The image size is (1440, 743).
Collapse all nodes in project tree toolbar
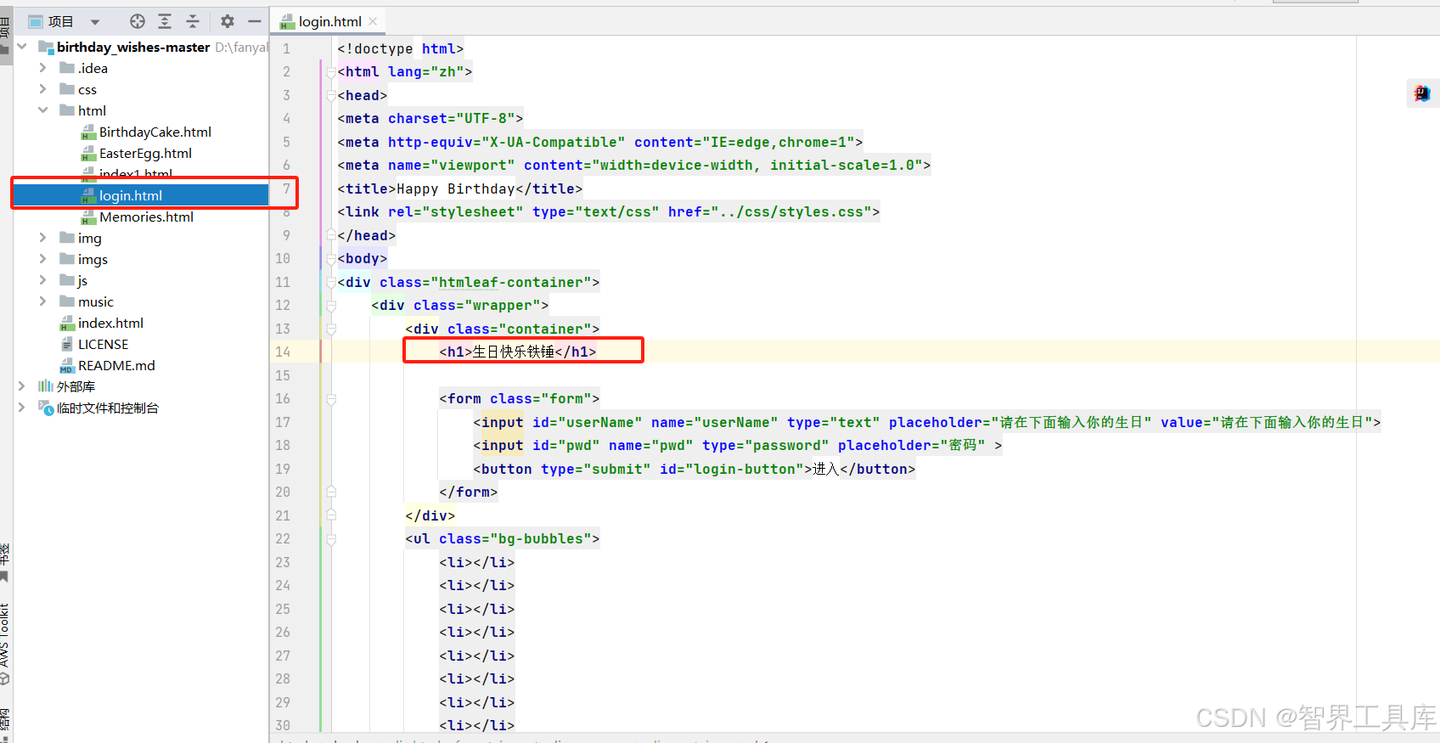(193, 21)
